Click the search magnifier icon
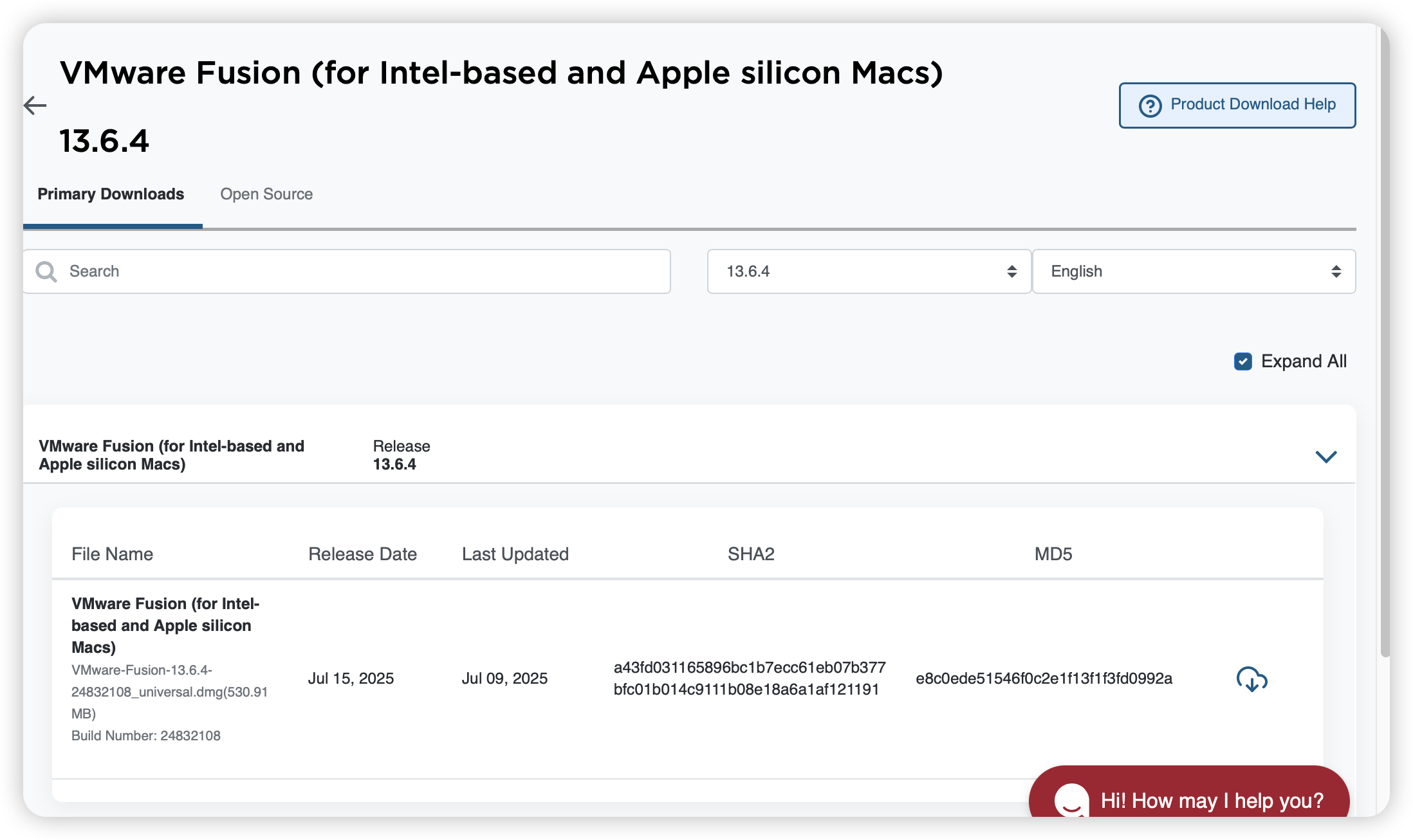The image size is (1413, 840). click(46, 271)
